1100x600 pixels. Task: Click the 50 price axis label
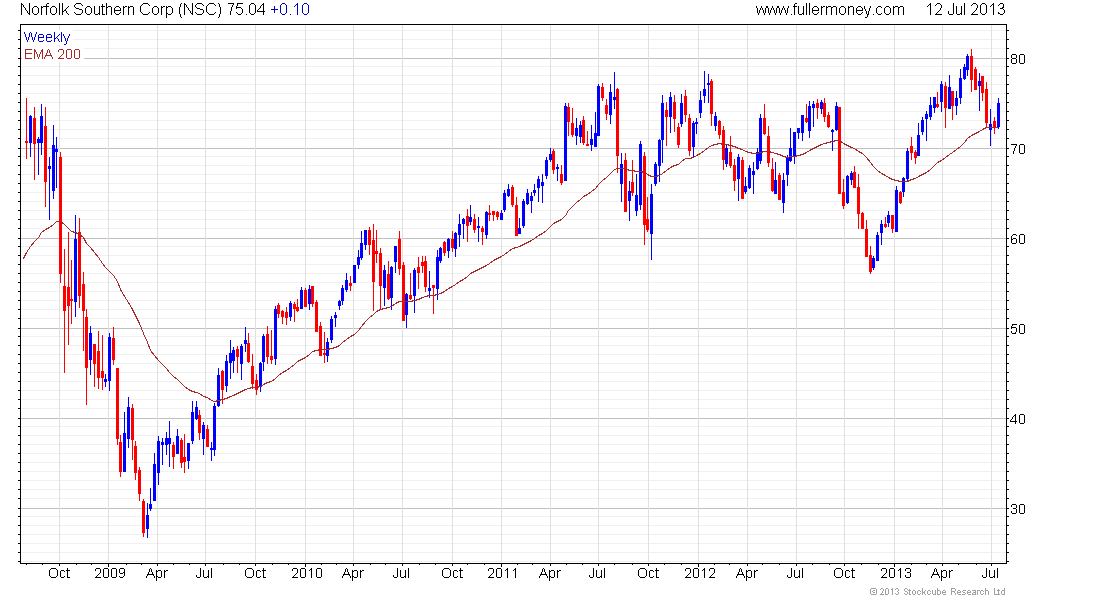1017,329
